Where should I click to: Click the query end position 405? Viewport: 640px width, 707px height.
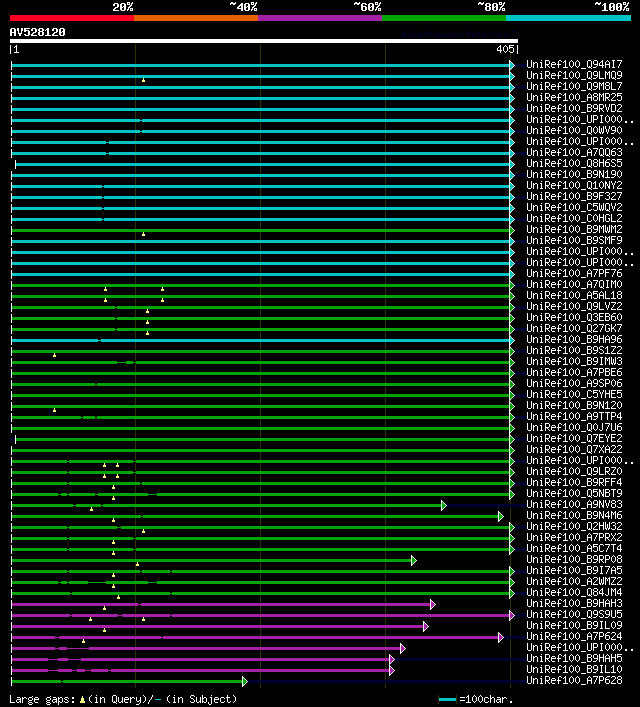click(505, 49)
